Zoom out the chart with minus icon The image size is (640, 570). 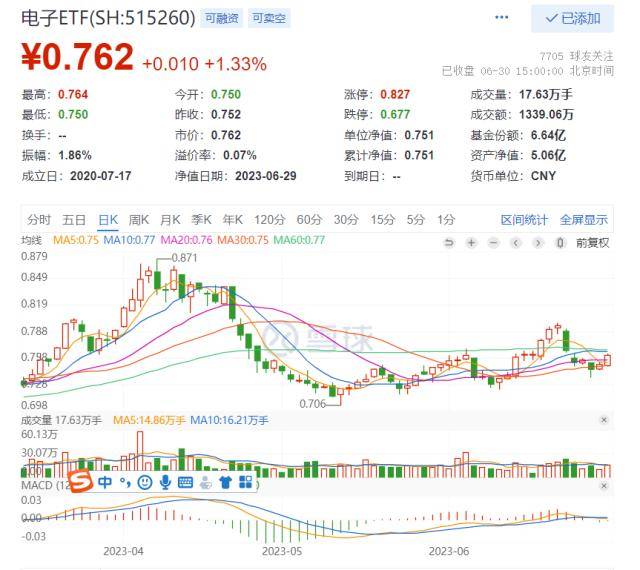pyautogui.click(x=493, y=243)
